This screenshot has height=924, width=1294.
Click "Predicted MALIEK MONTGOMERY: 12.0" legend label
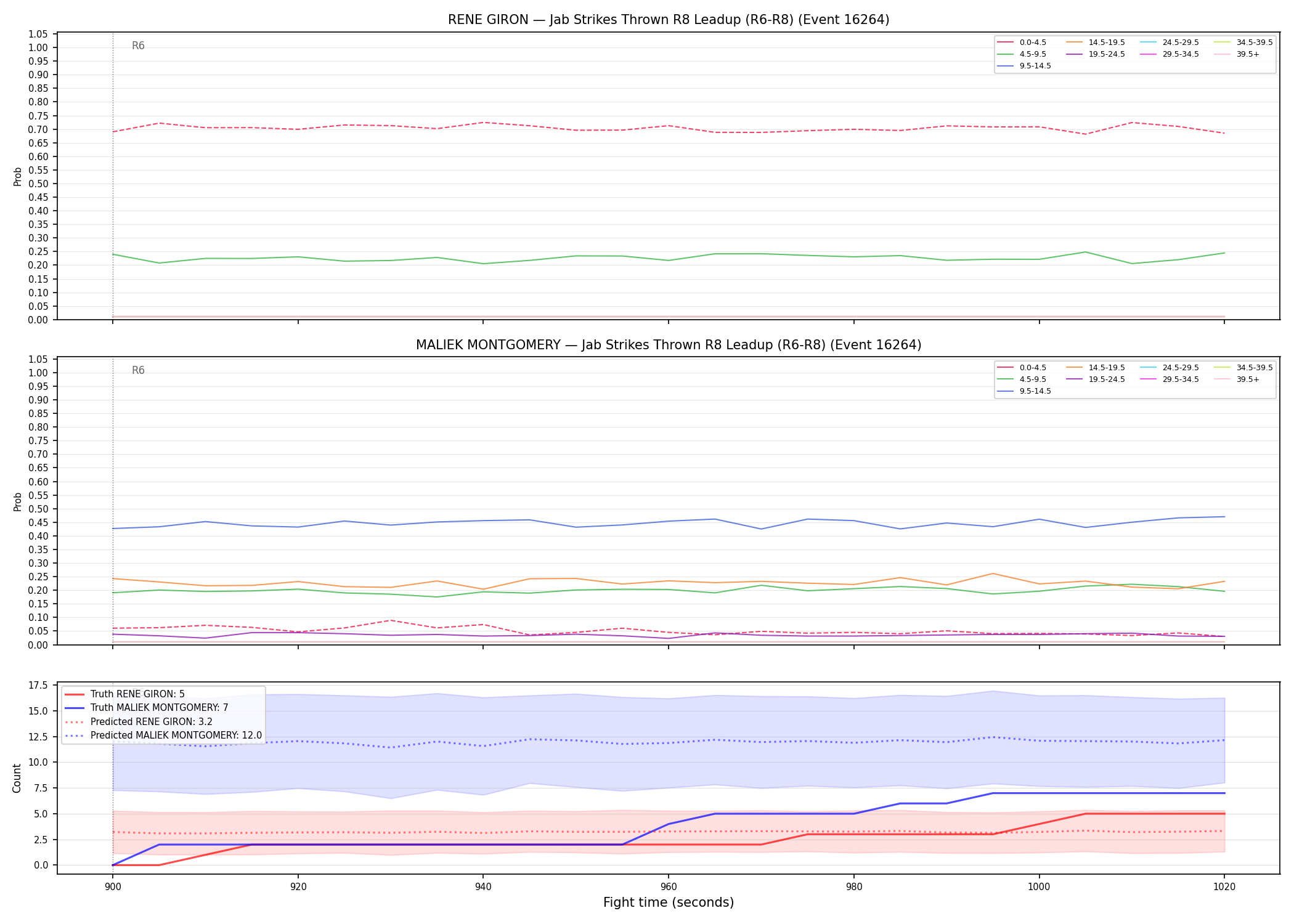pos(176,736)
